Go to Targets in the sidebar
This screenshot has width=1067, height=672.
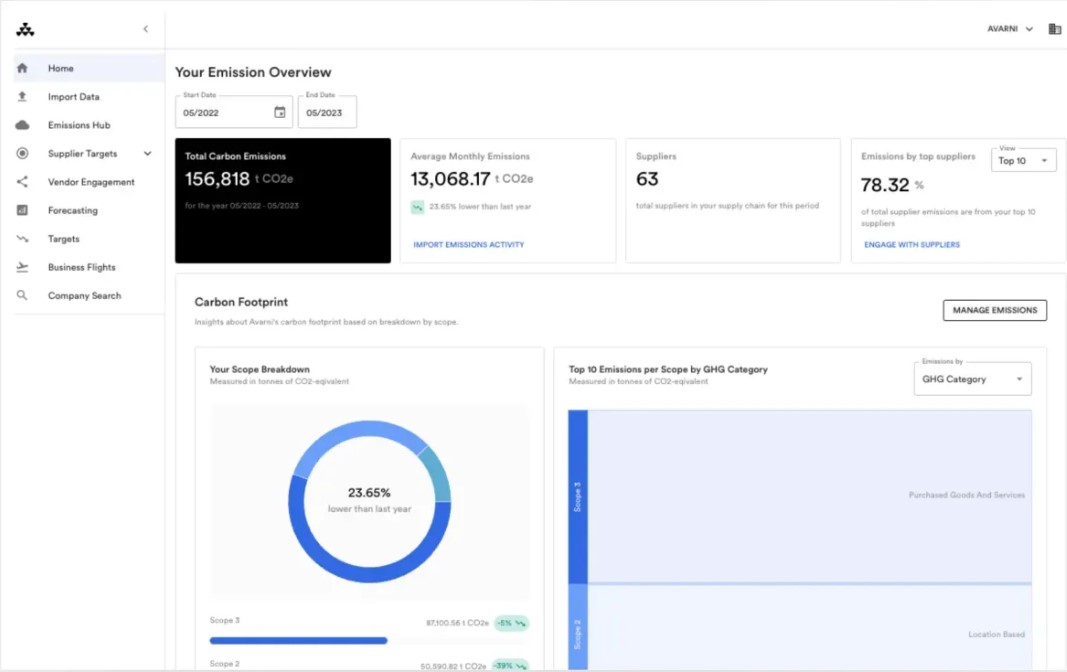click(x=64, y=239)
